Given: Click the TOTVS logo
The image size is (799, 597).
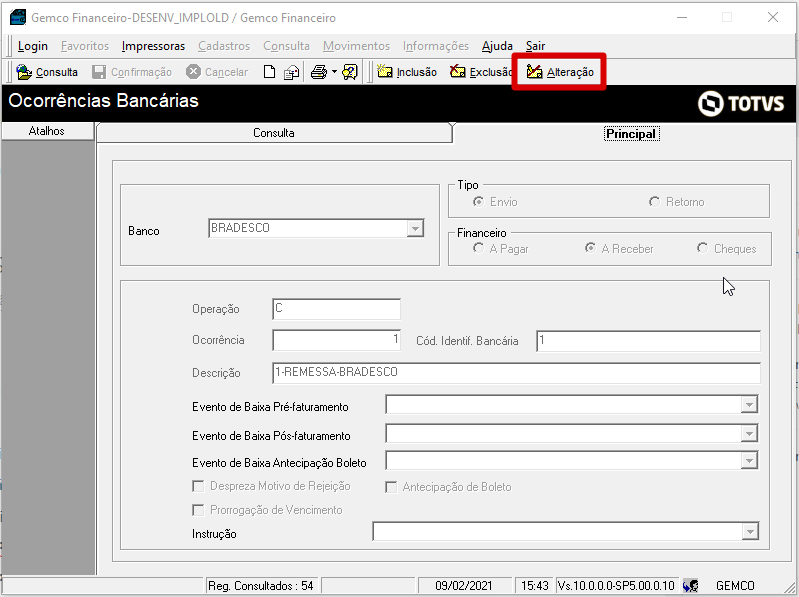Looking at the screenshot, I should 741,103.
